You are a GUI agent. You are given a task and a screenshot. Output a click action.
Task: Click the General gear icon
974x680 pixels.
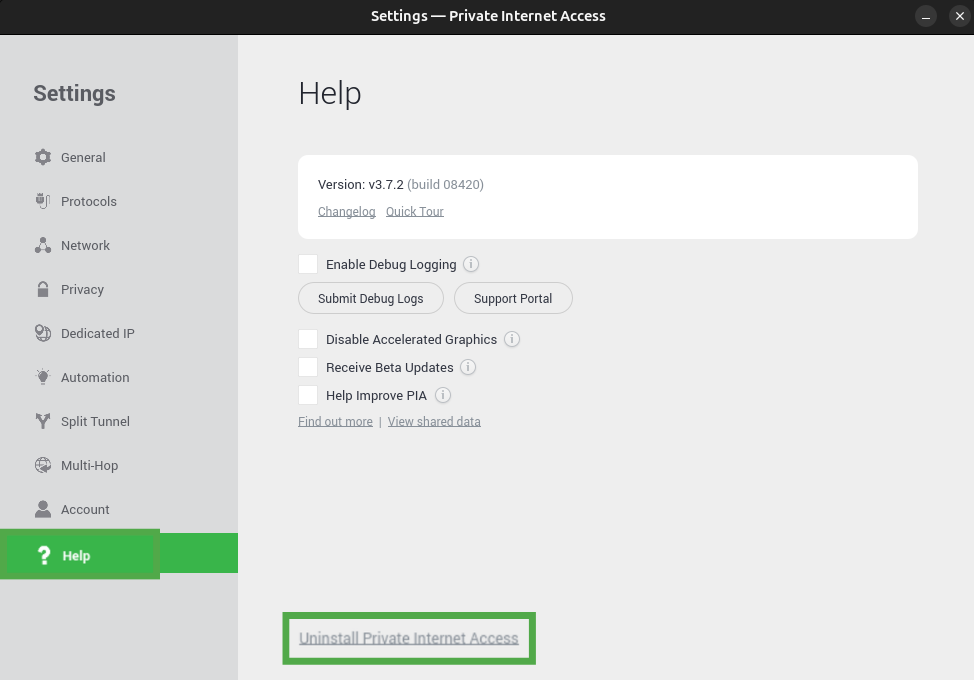pos(43,157)
